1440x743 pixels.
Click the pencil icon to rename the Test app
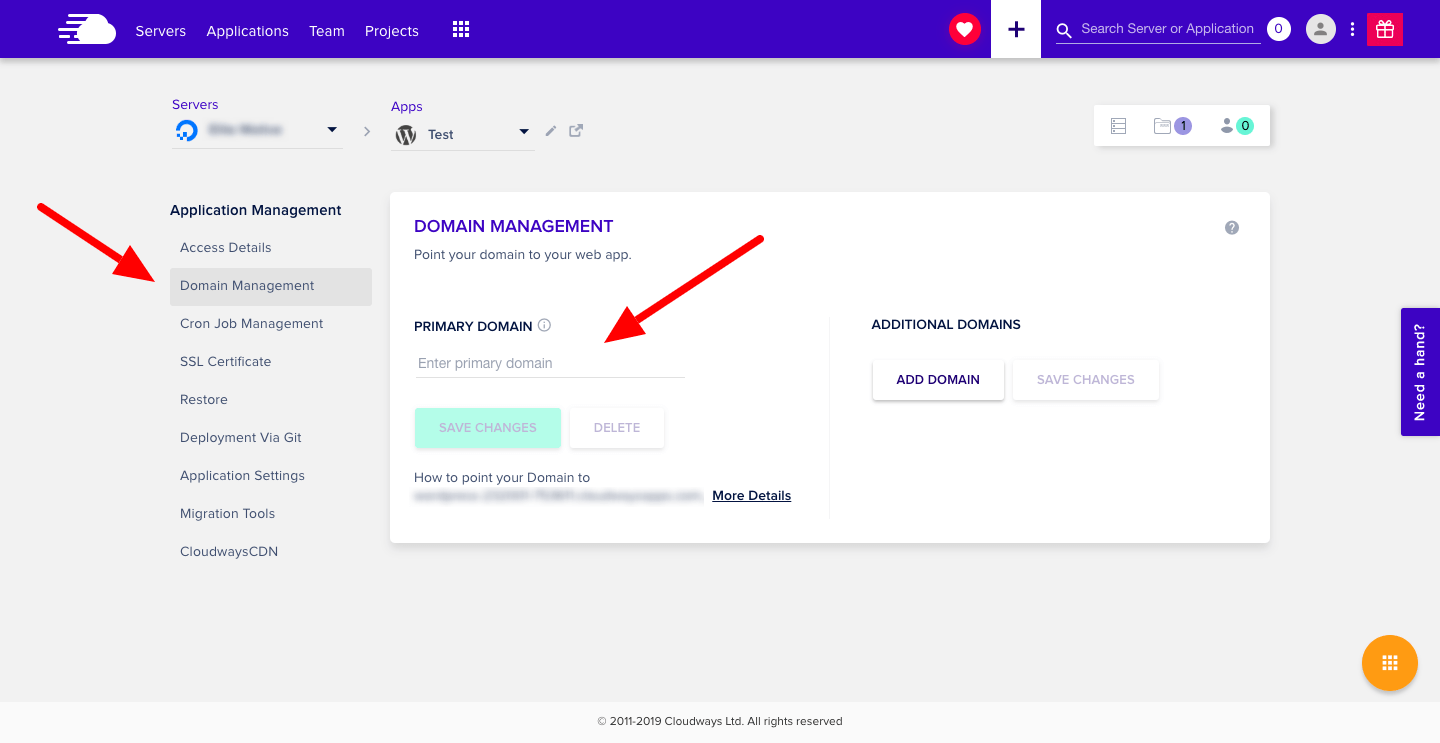tap(550, 130)
